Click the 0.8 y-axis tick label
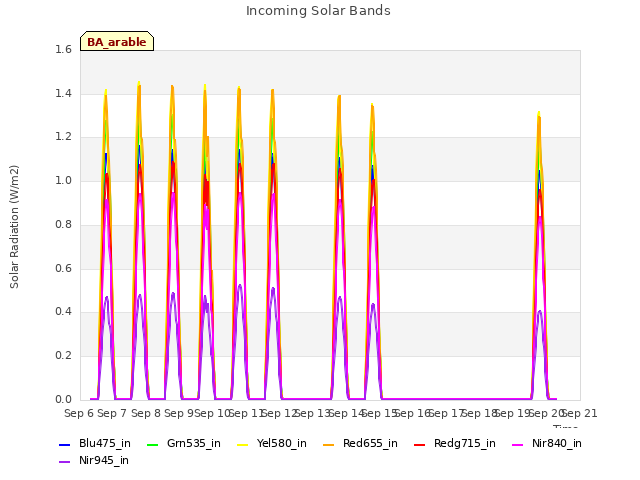640x480 pixels. click(63, 224)
